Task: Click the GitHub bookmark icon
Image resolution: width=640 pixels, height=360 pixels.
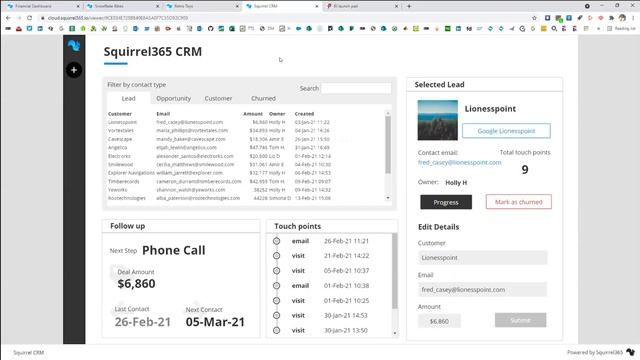Action: (x=211, y=29)
